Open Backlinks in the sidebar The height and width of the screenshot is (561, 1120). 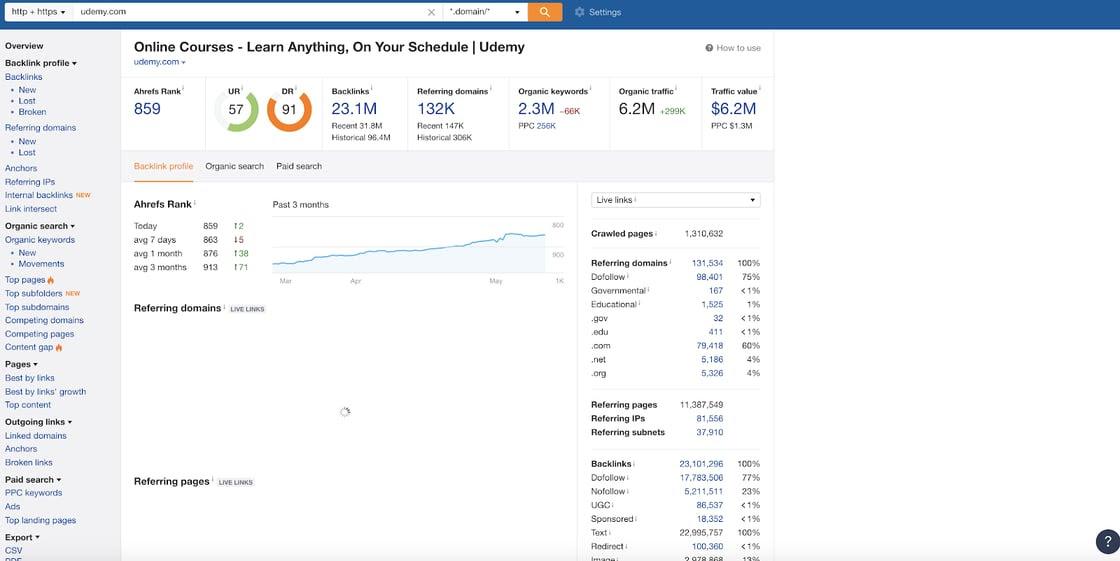tap(24, 76)
